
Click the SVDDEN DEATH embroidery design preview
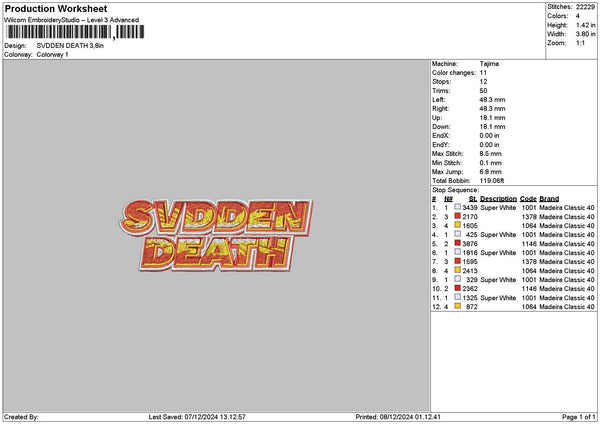tap(216, 236)
